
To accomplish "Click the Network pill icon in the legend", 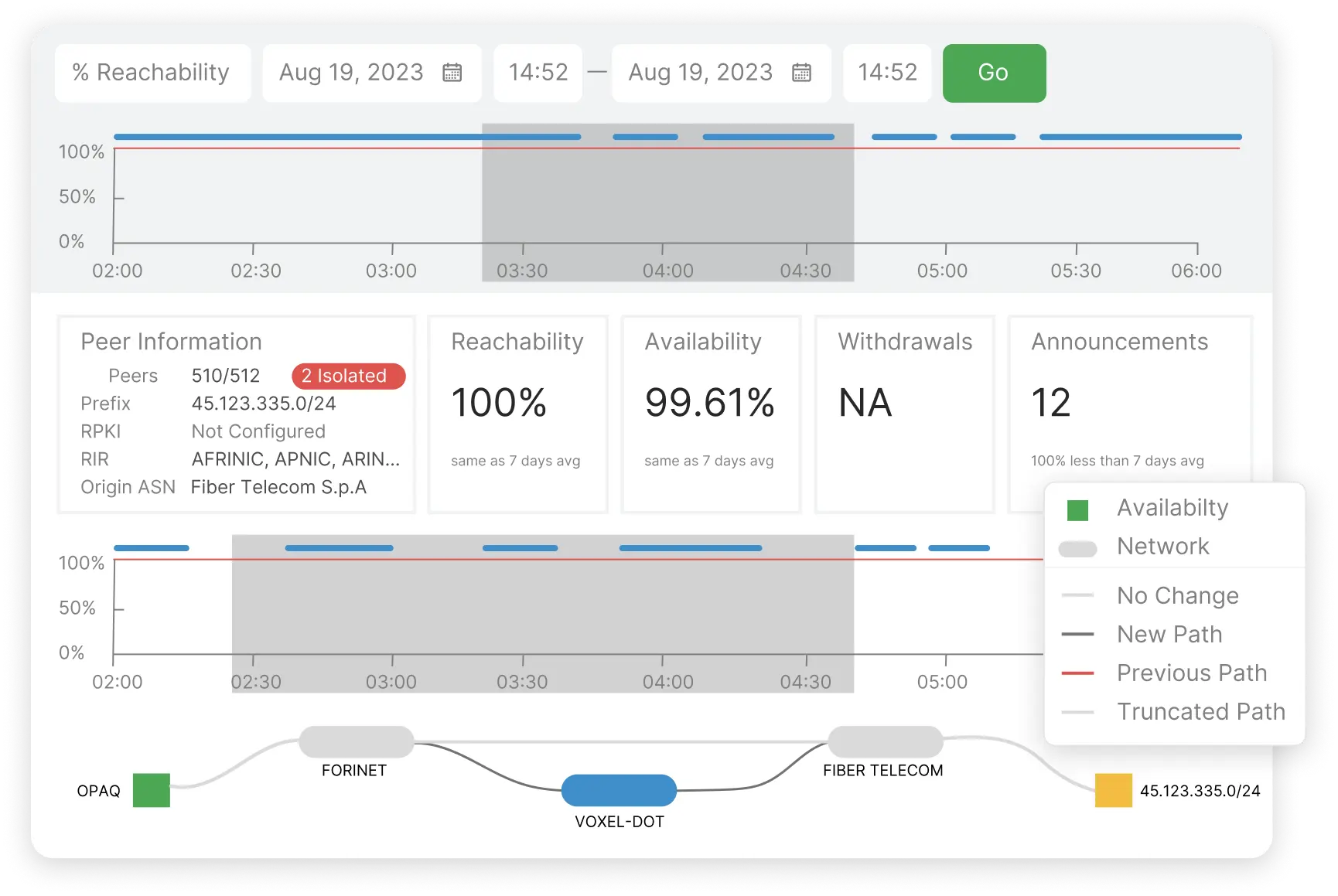I will [1079, 547].
